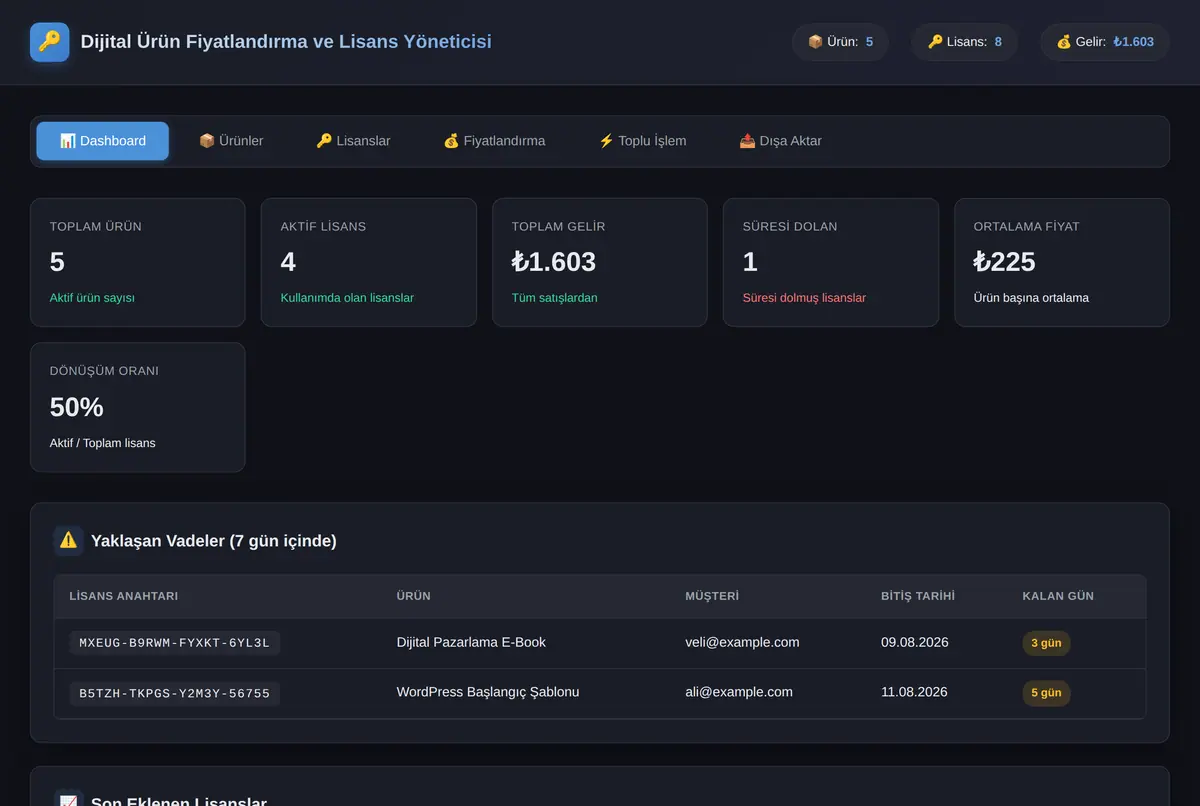Click the Toplam Gelir stat card
This screenshot has width=1200, height=806.
(x=600, y=262)
